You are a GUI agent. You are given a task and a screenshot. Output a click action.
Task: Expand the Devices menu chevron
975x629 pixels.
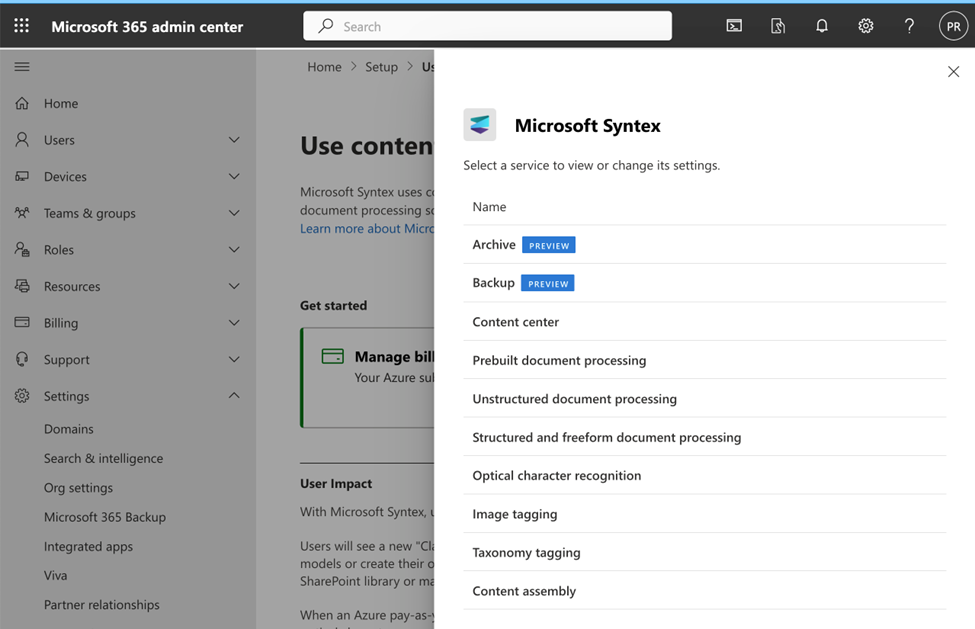coord(234,177)
